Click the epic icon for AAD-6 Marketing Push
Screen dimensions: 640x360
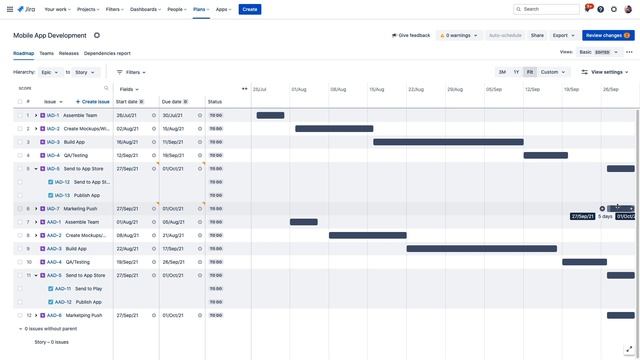coord(42,316)
